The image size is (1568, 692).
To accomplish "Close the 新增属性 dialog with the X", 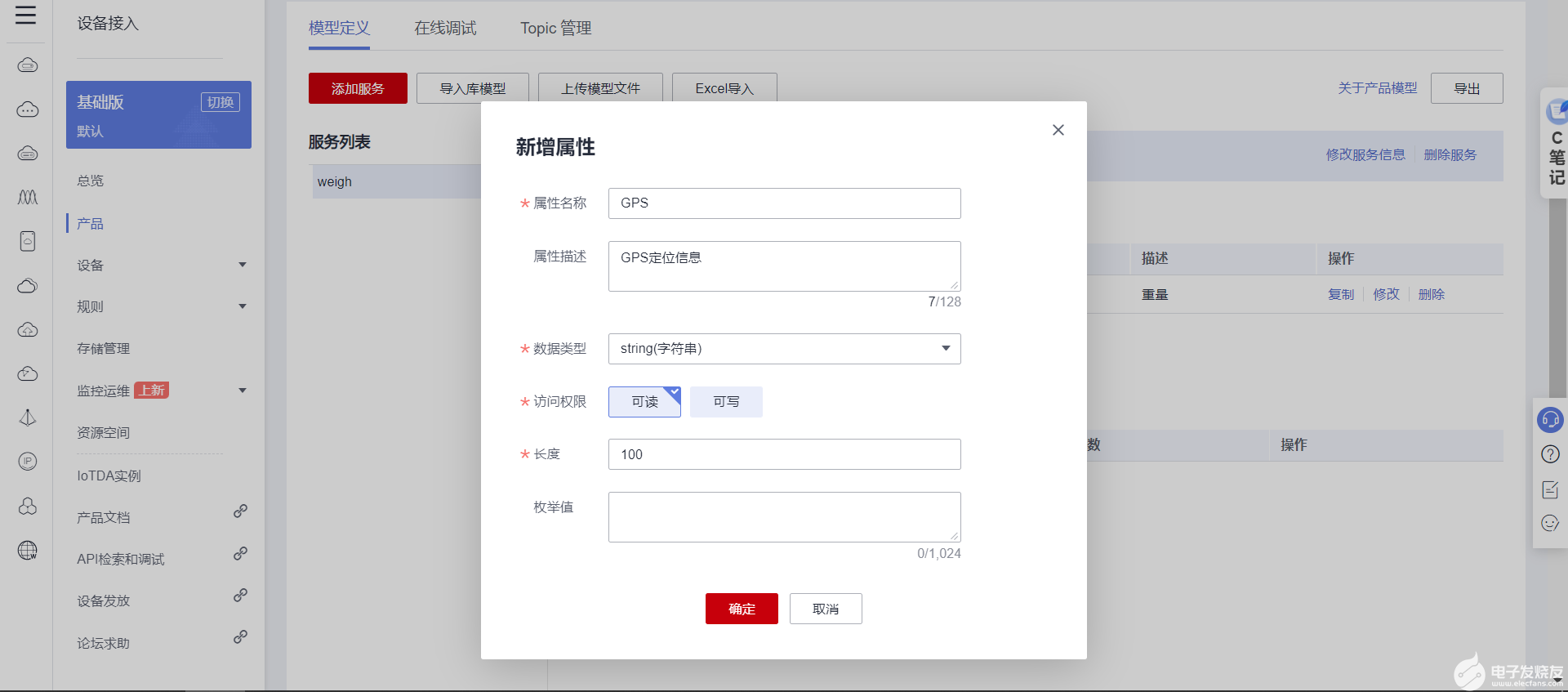I will [x=1058, y=130].
